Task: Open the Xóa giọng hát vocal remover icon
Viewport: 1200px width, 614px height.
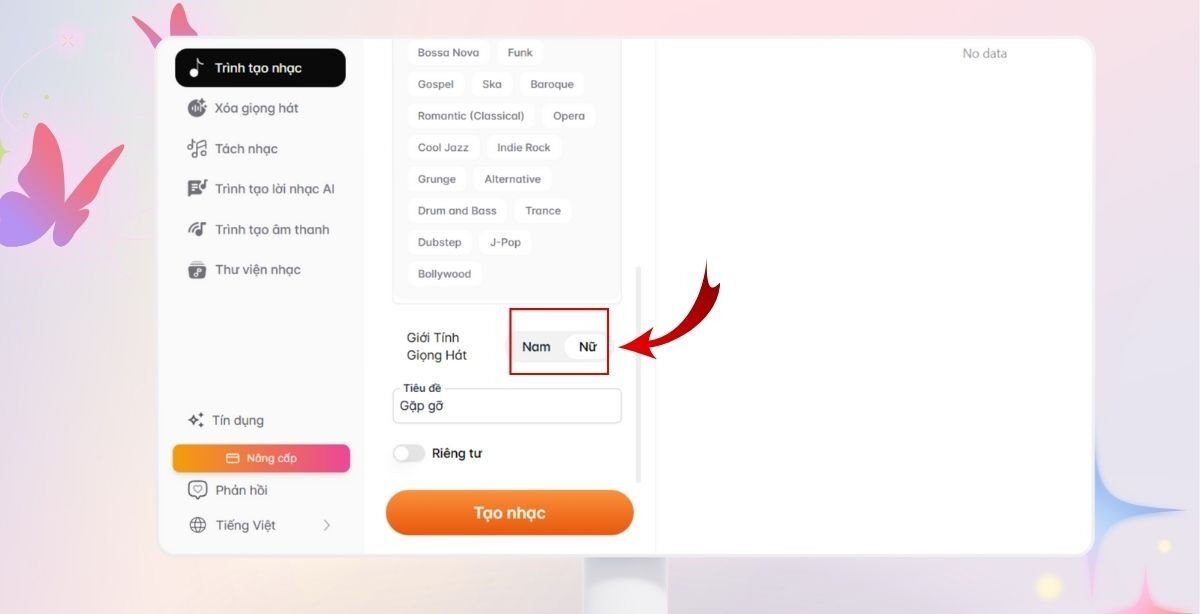Action: [197, 108]
